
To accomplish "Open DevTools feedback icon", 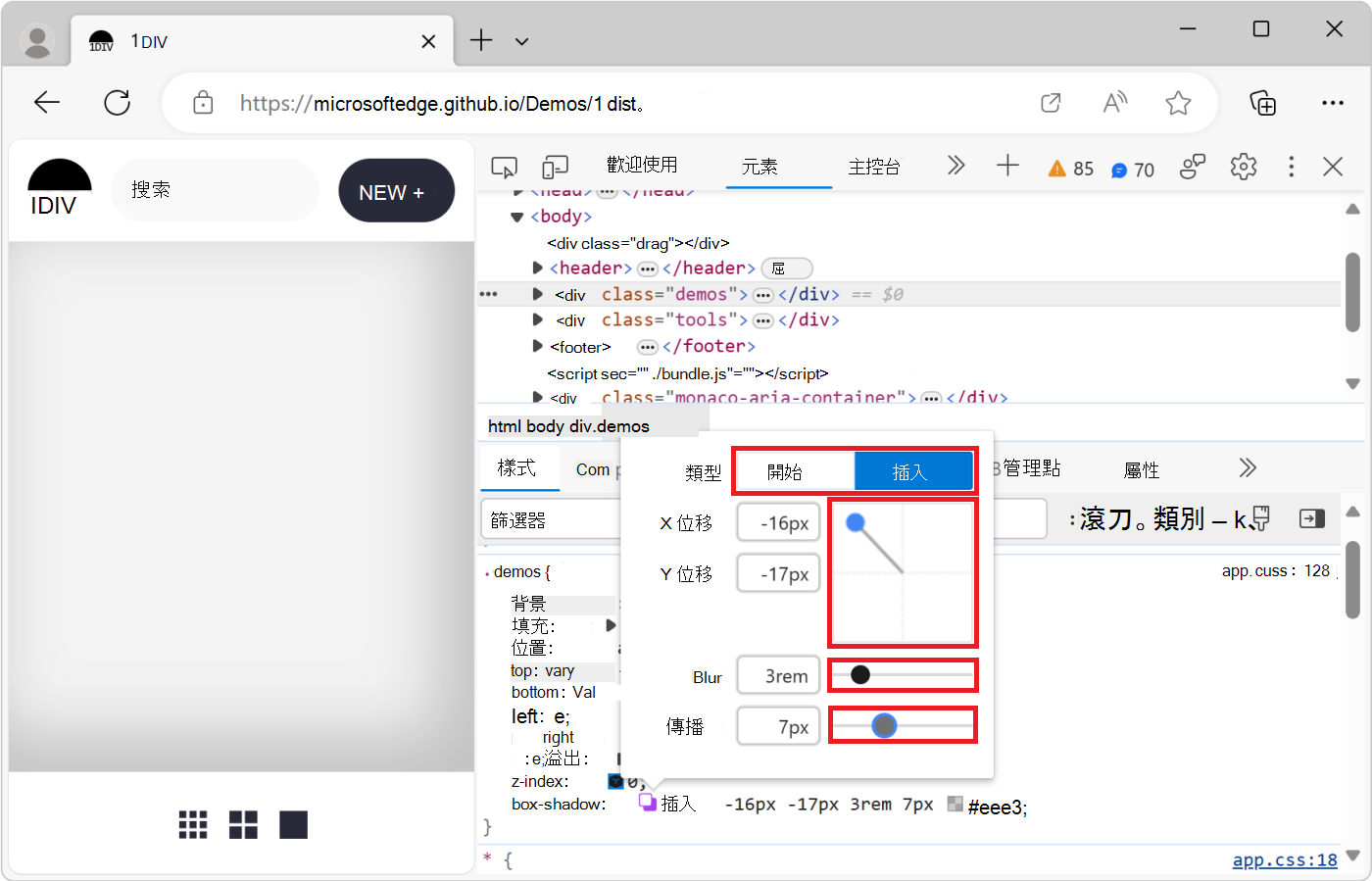I will pyautogui.click(x=1192, y=167).
